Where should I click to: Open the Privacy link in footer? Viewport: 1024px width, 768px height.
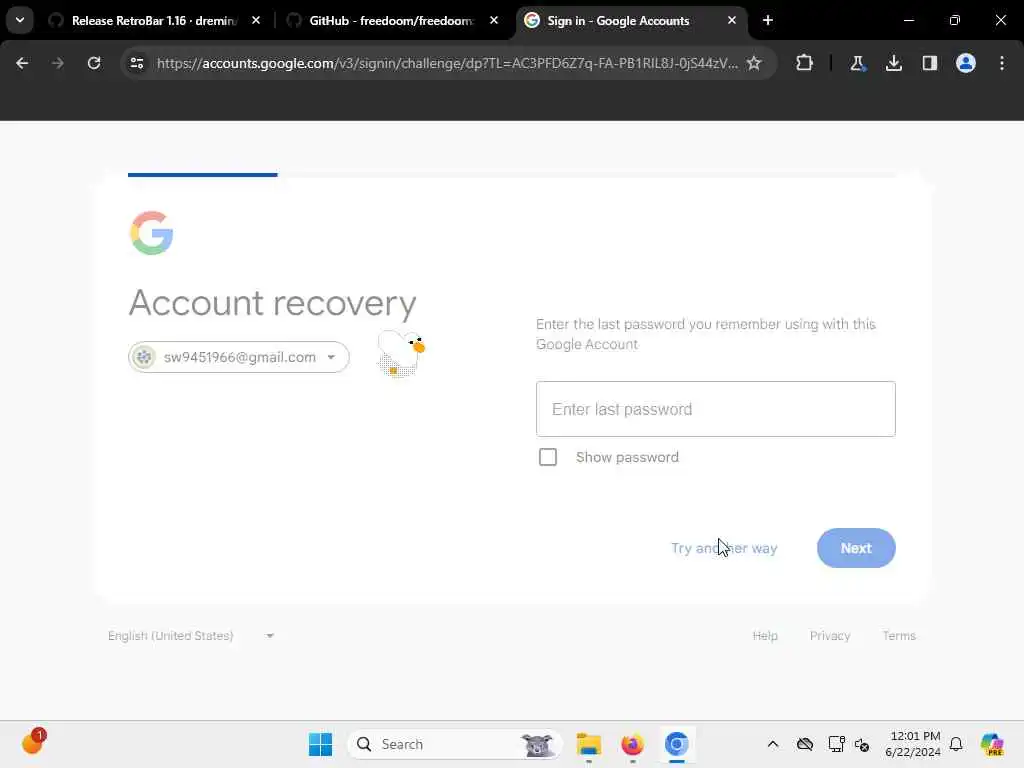[830, 635]
